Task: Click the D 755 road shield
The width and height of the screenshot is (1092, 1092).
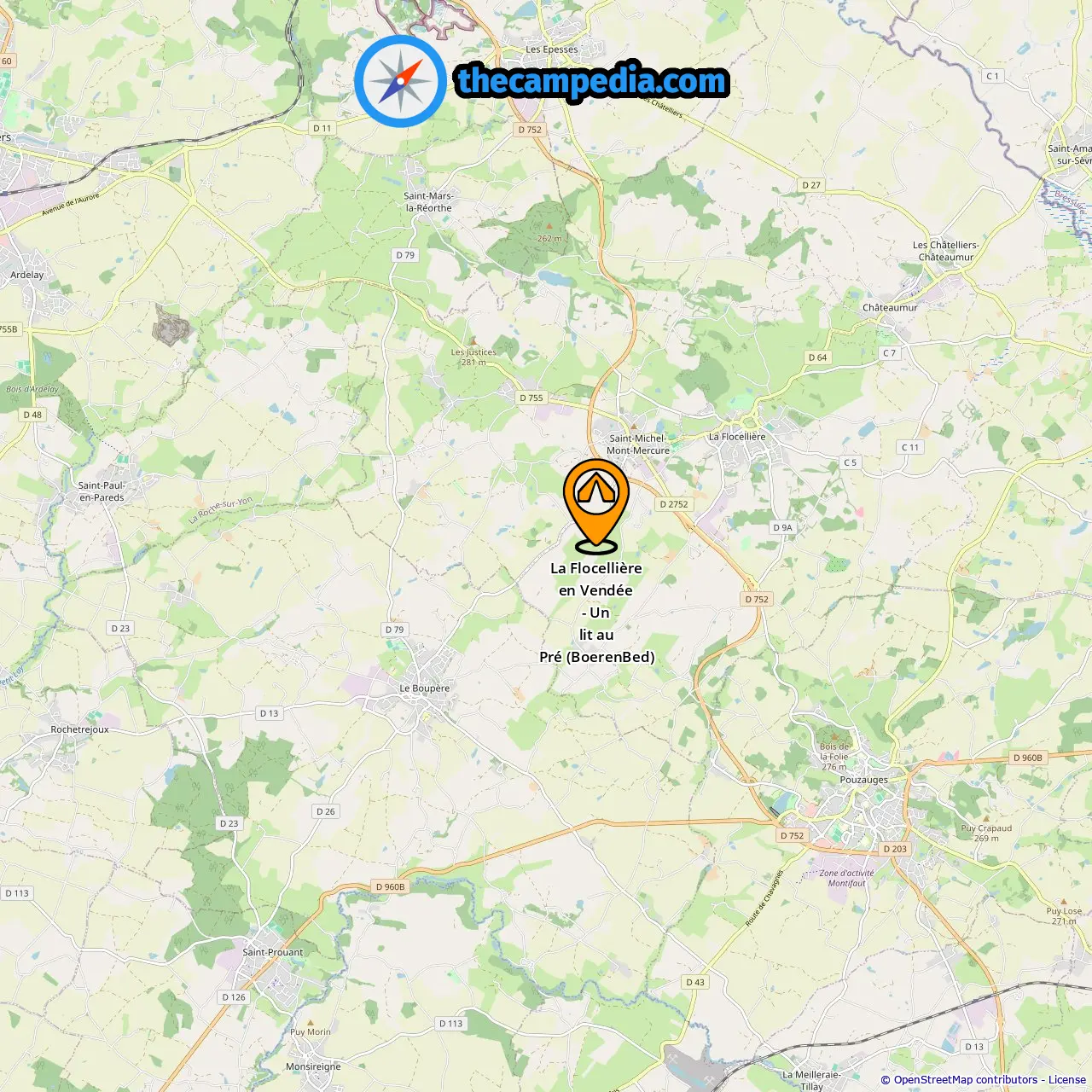Action: click(x=531, y=398)
